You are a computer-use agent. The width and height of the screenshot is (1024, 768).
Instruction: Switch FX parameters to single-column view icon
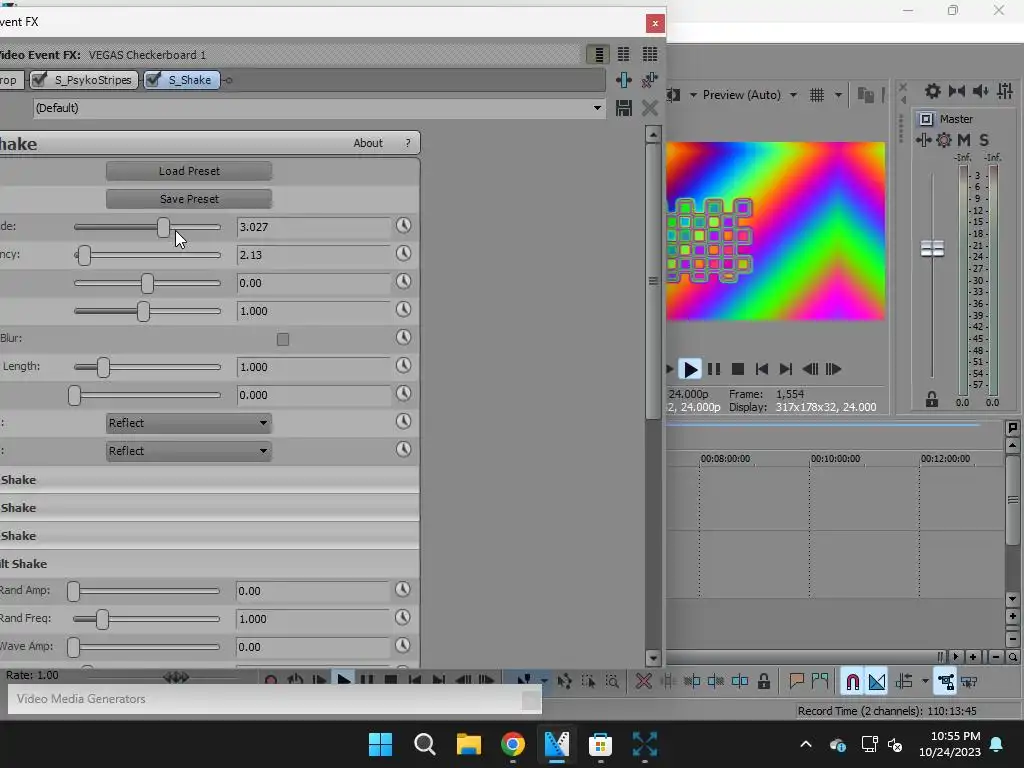(x=598, y=54)
